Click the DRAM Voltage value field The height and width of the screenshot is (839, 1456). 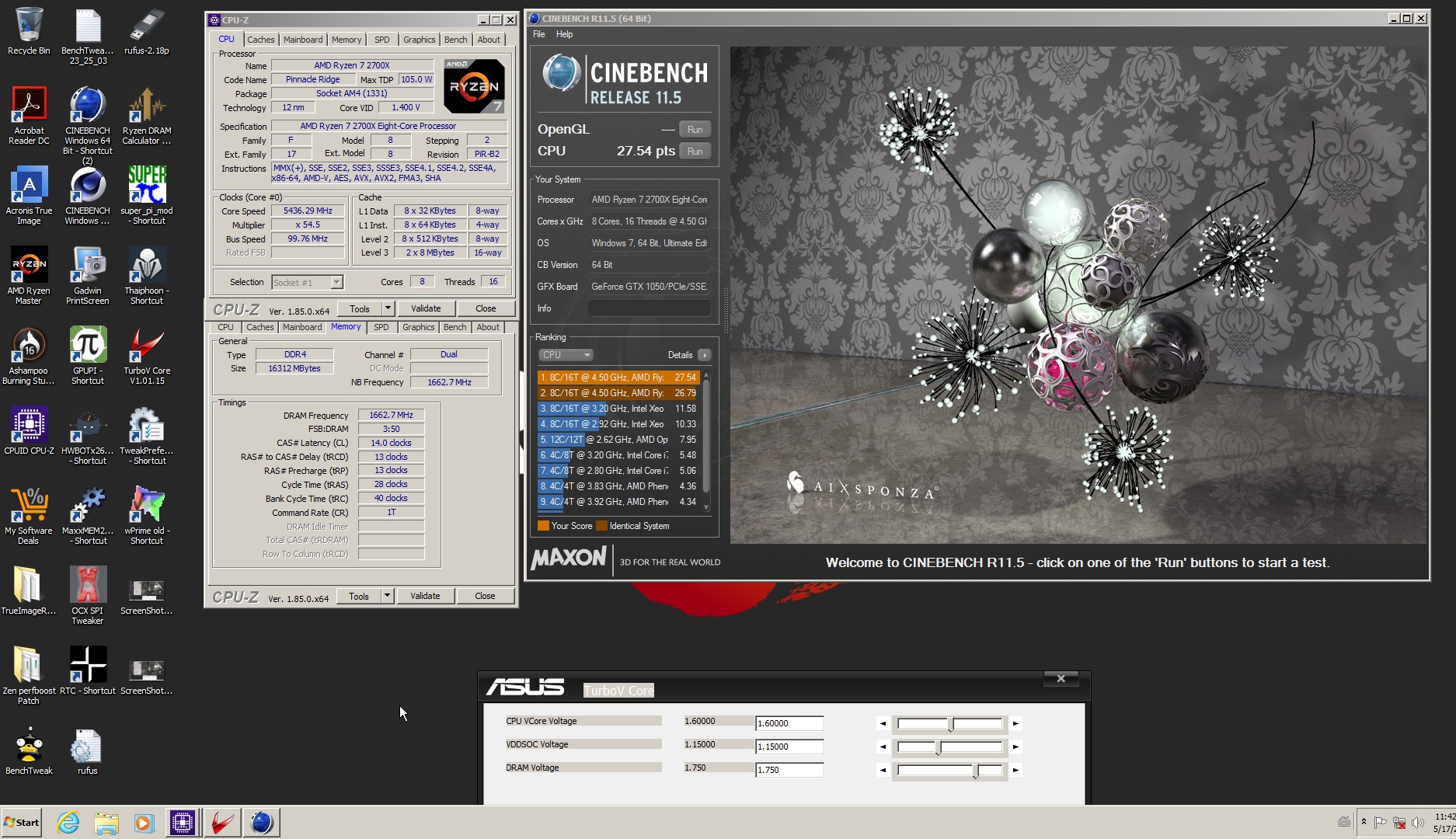[789, 770]
